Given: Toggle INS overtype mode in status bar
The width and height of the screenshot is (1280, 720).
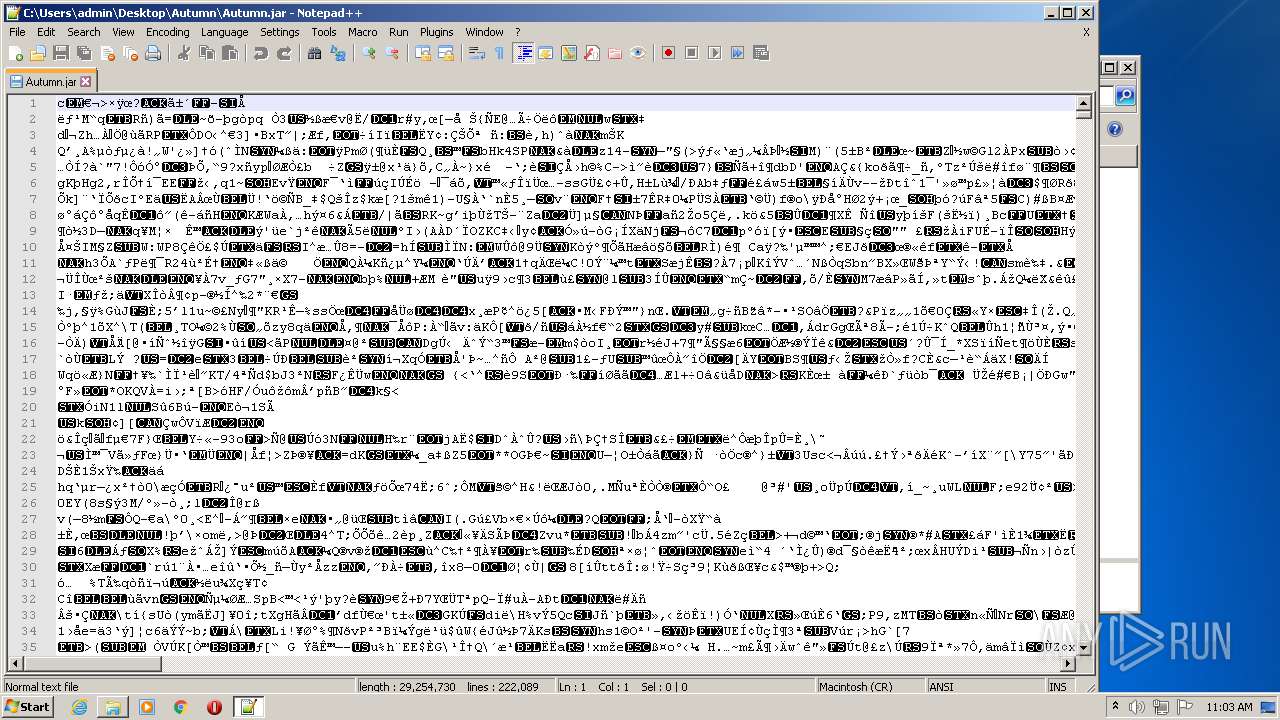Looking at the screenshot, I should tap(1058, 687).
